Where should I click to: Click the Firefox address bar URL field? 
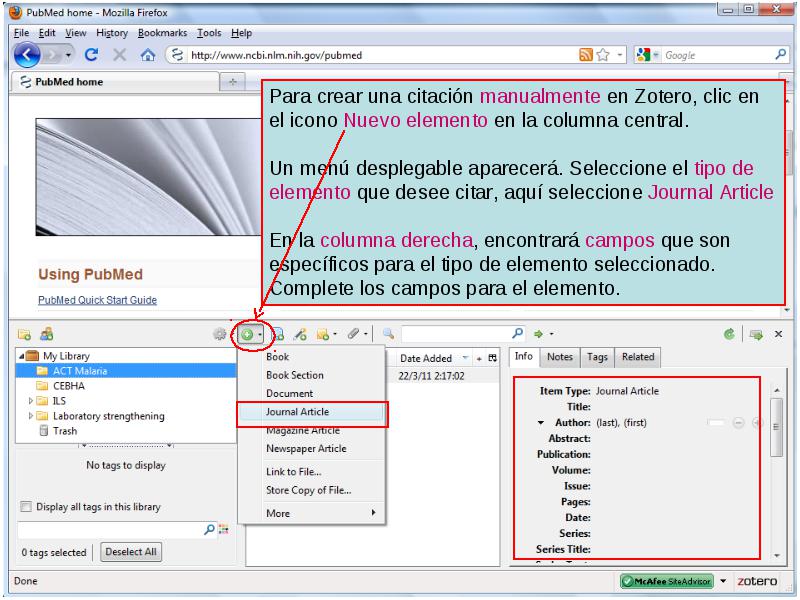(x=383, y=55)
